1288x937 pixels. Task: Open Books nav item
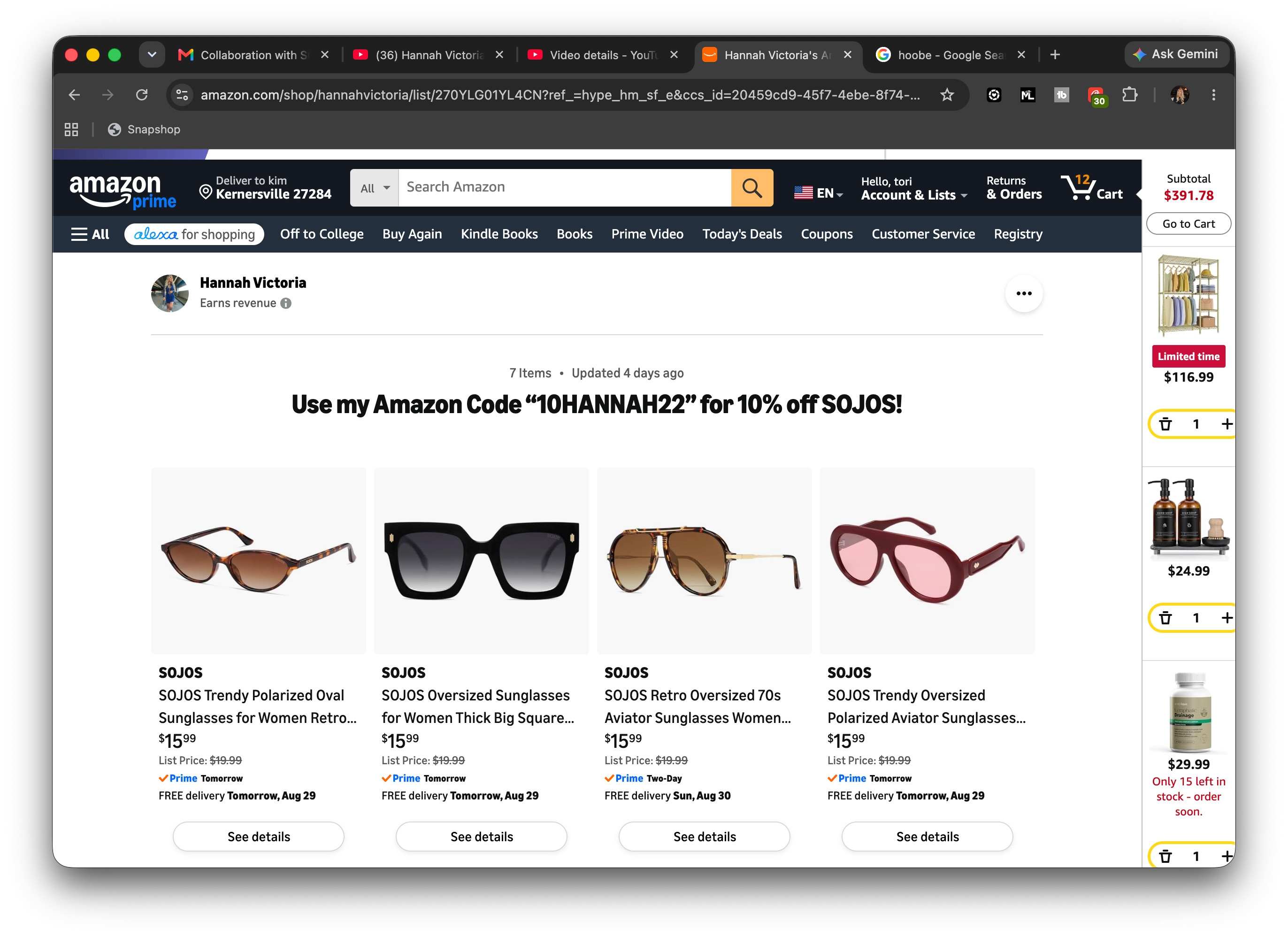pos(574,234)
